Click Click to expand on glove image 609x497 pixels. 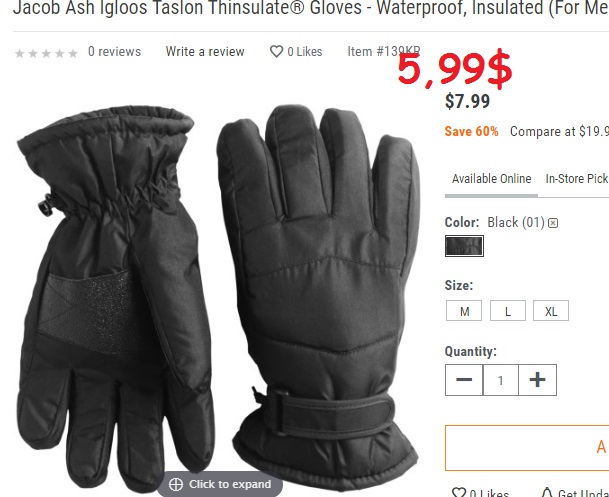coord(220,484)
